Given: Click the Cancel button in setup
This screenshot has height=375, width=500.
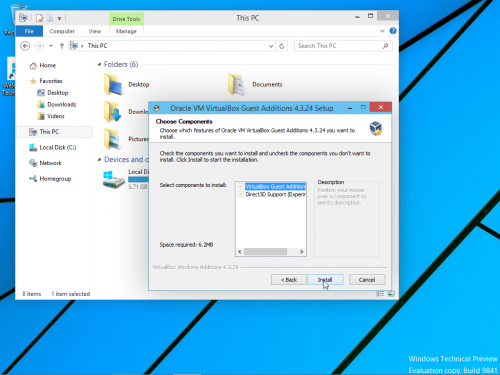Looking at the screenshot, I should tap(367, 280).
